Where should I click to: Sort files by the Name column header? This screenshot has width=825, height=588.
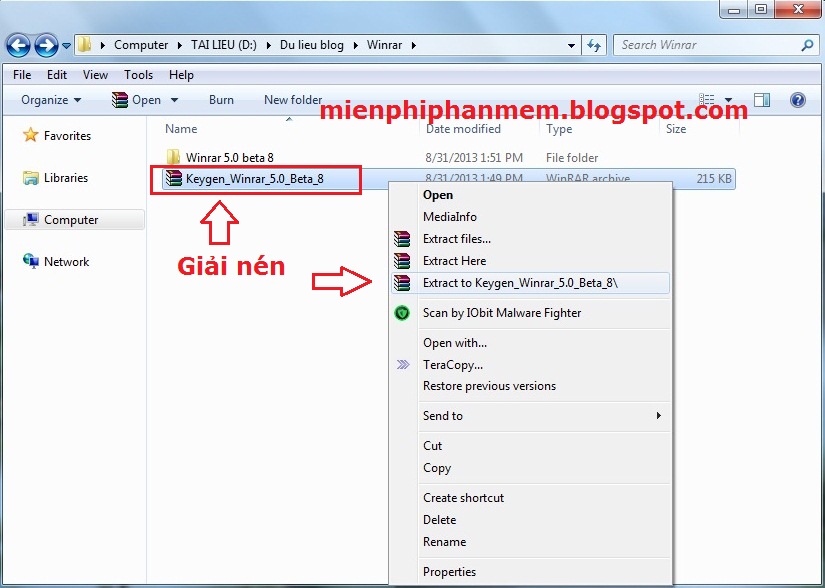[x=180, y=128]
